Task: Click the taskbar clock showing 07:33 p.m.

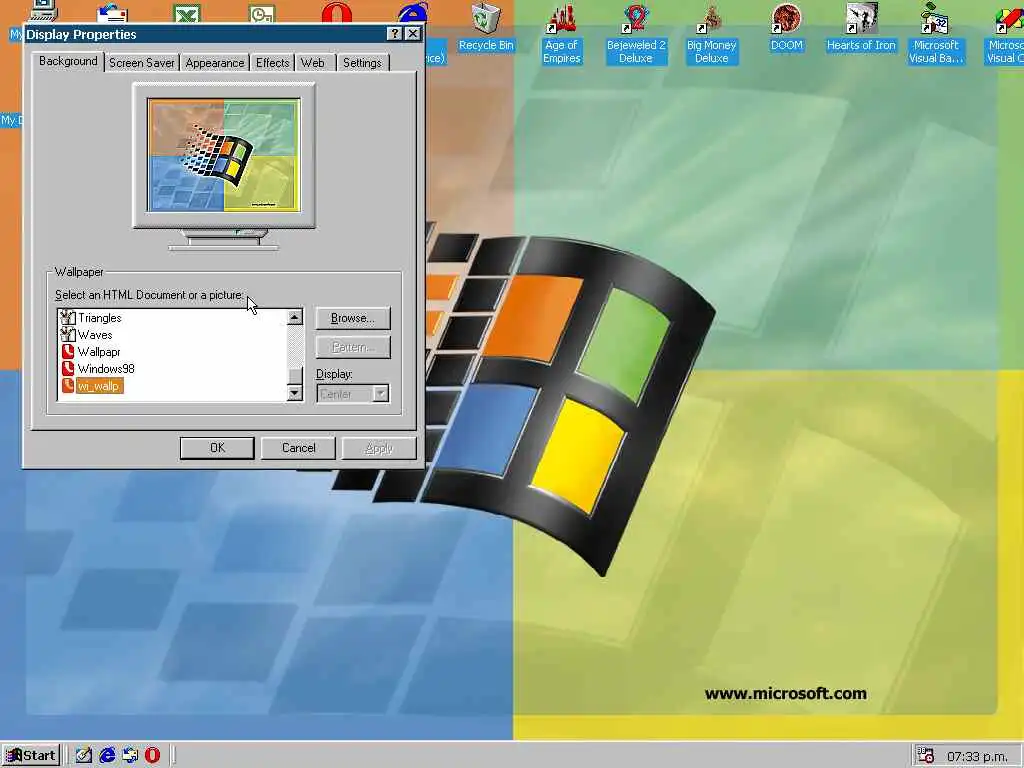Action: (x=976, y=756)
